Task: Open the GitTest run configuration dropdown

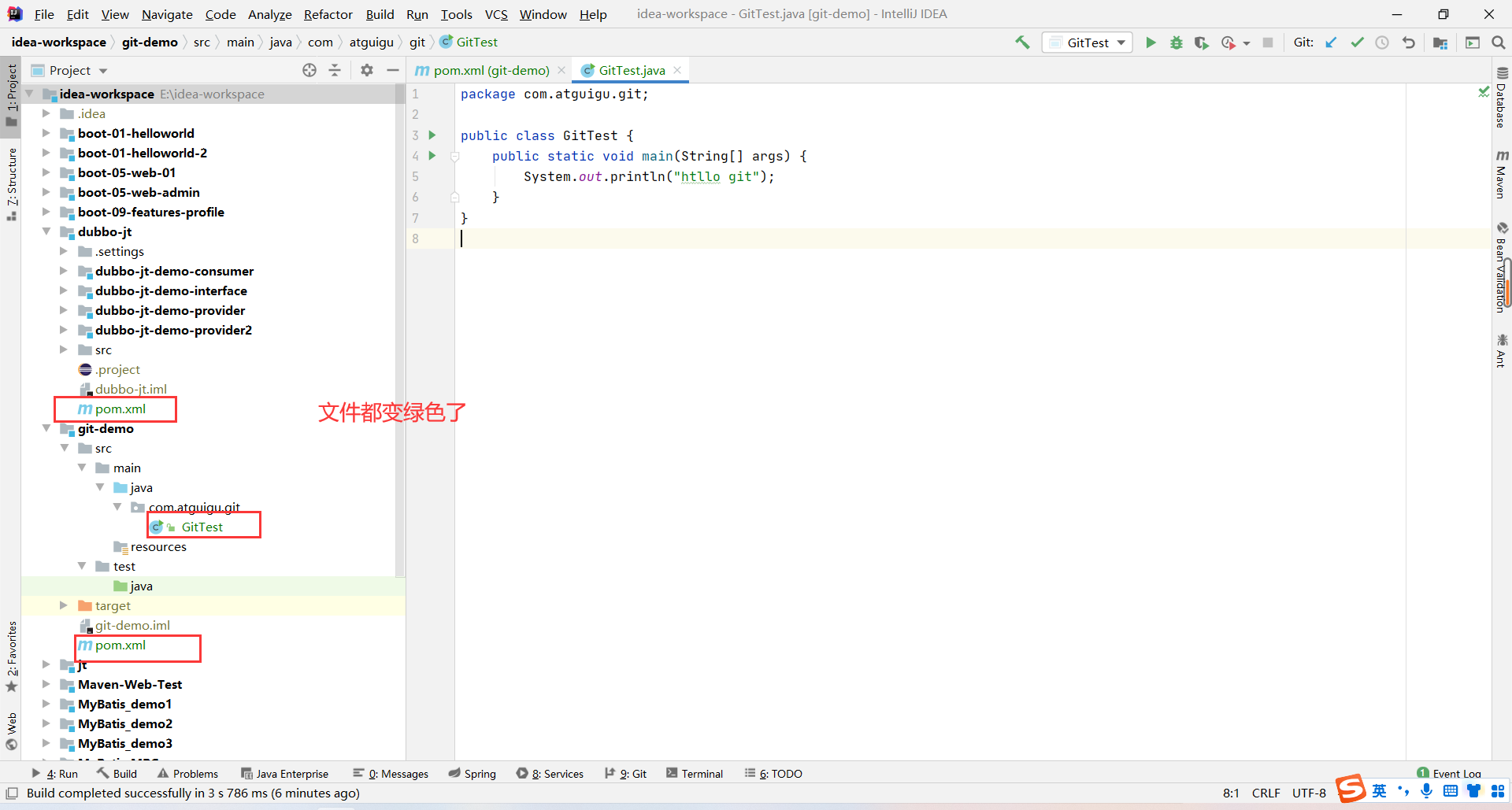Action: [x=1088, y=43]
